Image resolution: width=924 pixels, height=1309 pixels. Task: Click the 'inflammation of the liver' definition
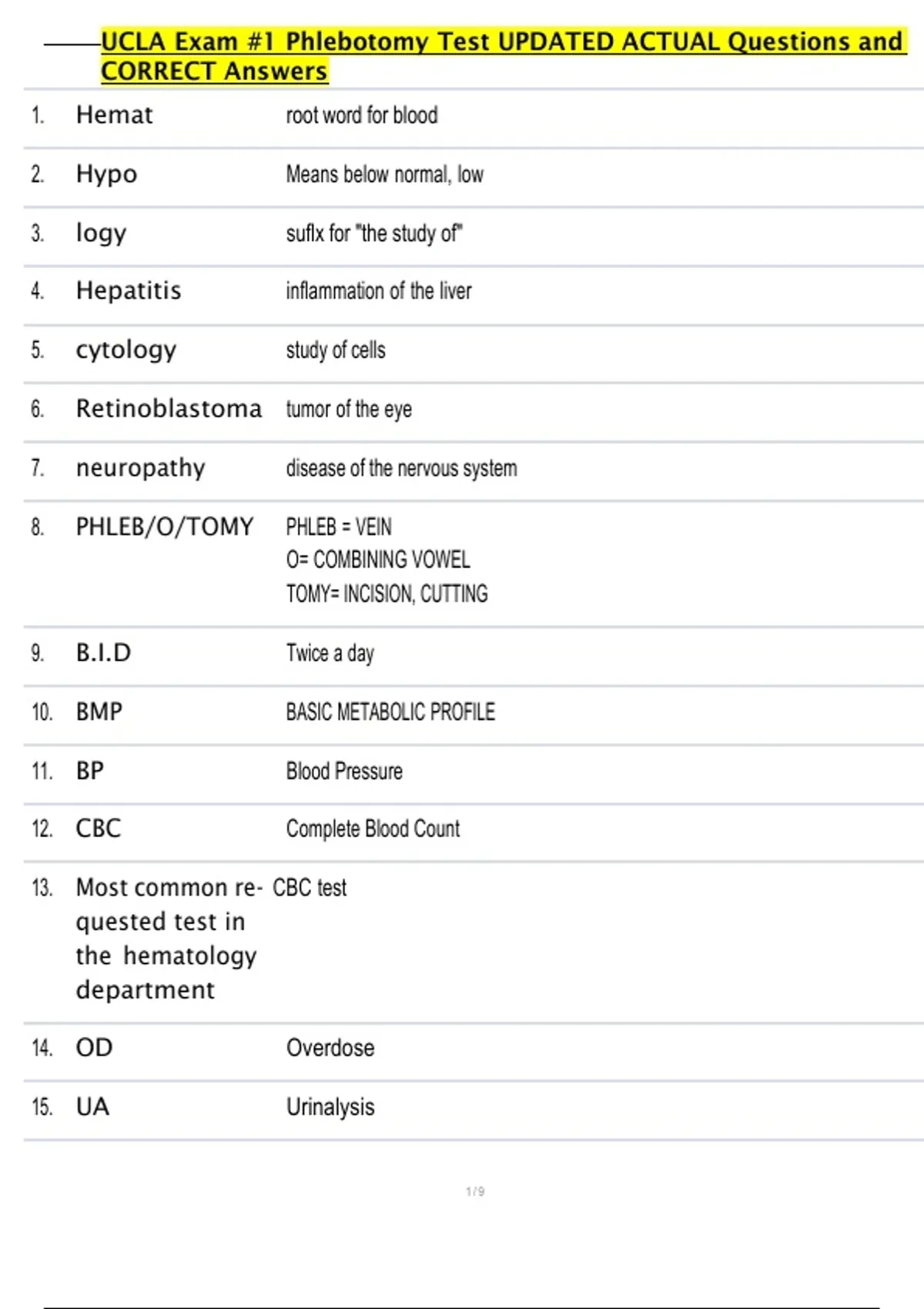pos(379,291)
